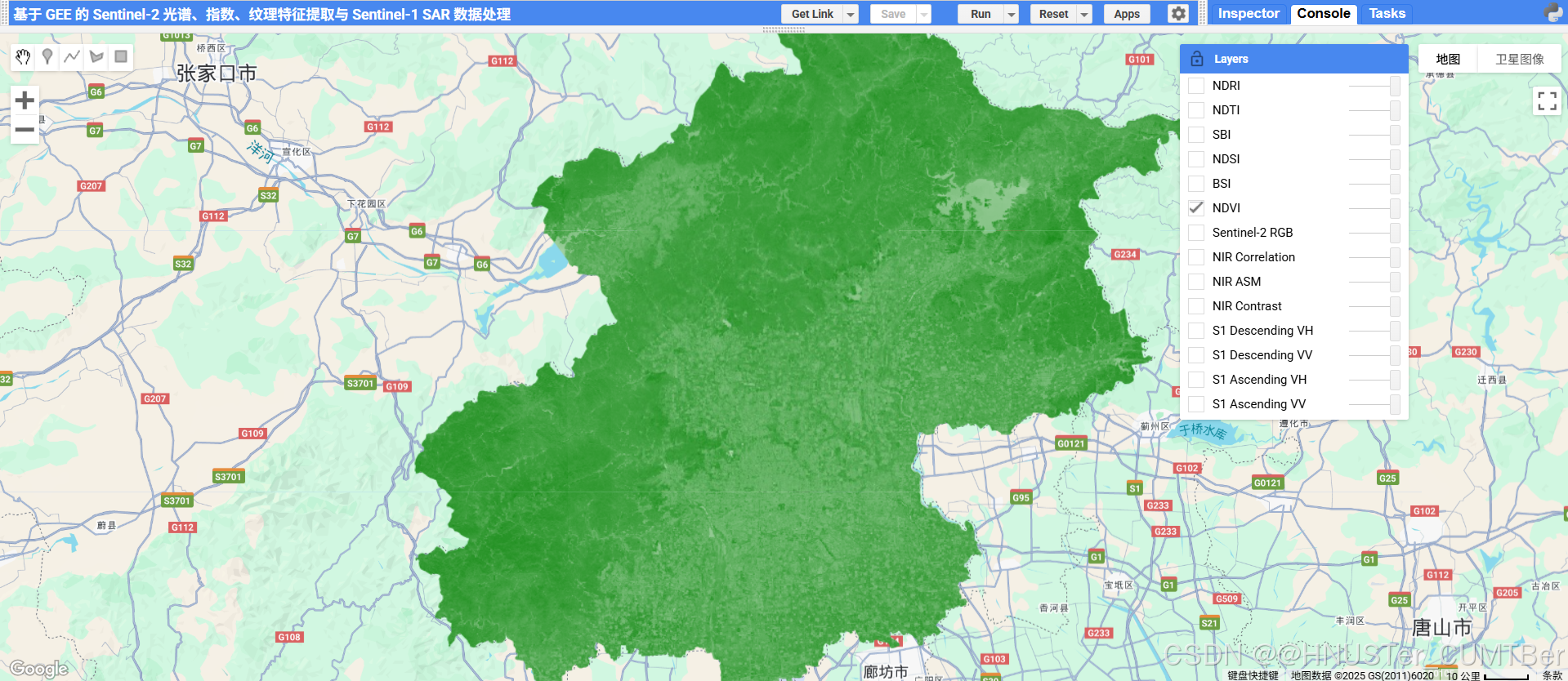Switch to the Tasks tab
Viewport: 1568px width, 681px height.
pos(1387,14)
